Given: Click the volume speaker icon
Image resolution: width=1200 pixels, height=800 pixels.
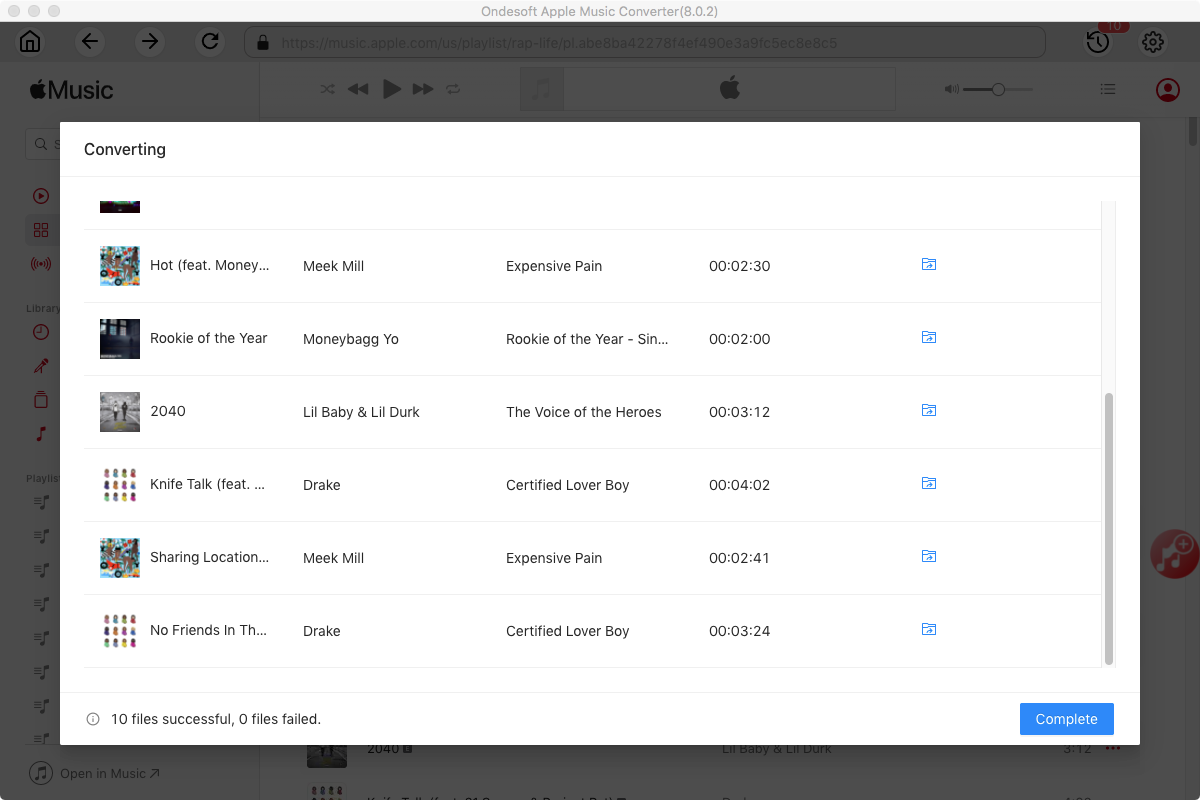Looking at the screenshot, I should point(951,89).
